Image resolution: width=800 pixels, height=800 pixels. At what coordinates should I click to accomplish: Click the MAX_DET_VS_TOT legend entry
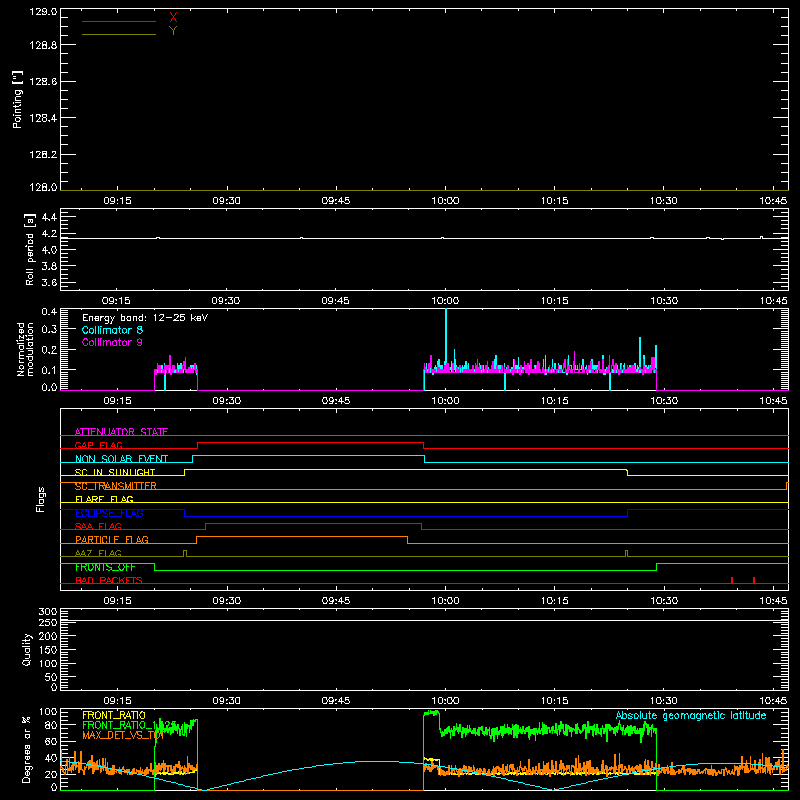[x=122, y=735]
